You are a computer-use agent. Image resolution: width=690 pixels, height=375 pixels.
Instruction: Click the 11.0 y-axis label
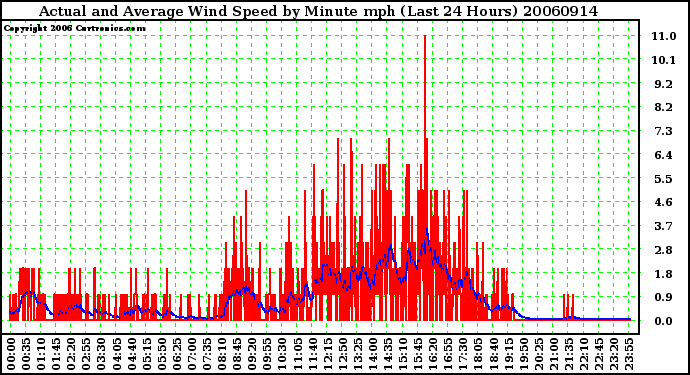[x=664, y=36]
